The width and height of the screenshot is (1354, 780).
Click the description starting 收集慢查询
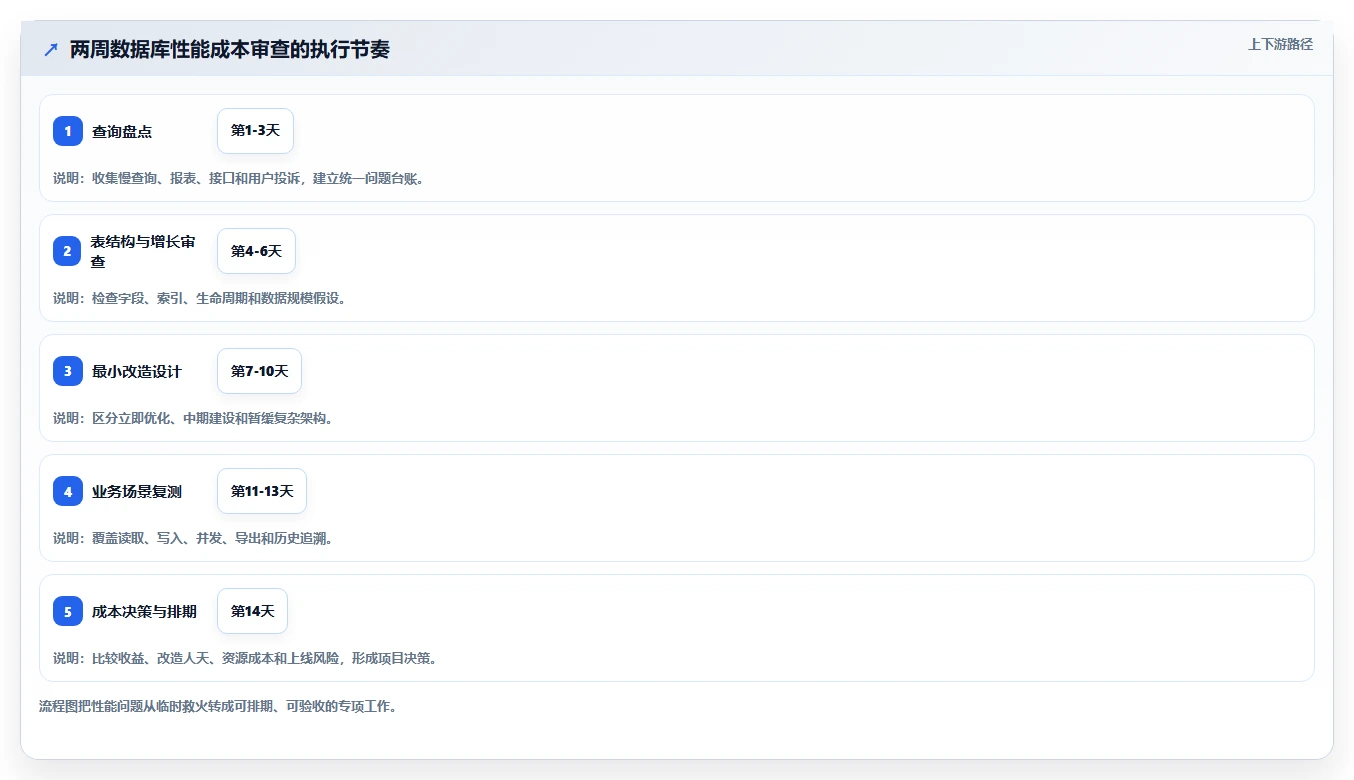(239, 178)
